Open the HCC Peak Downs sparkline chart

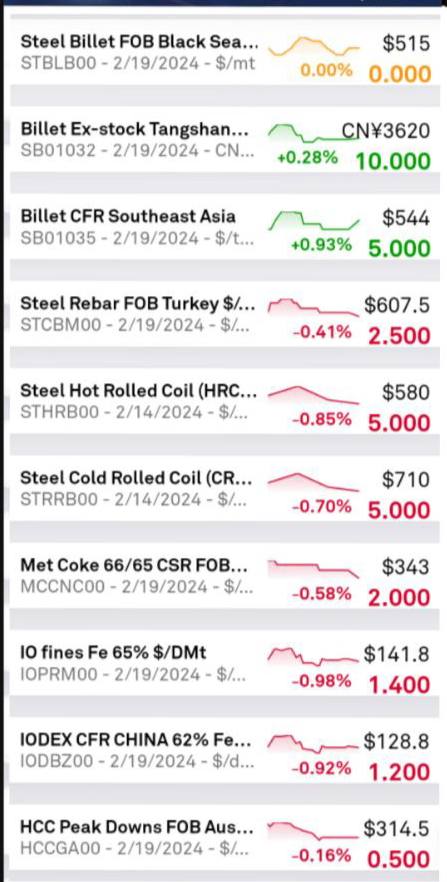tap(314, 830)
